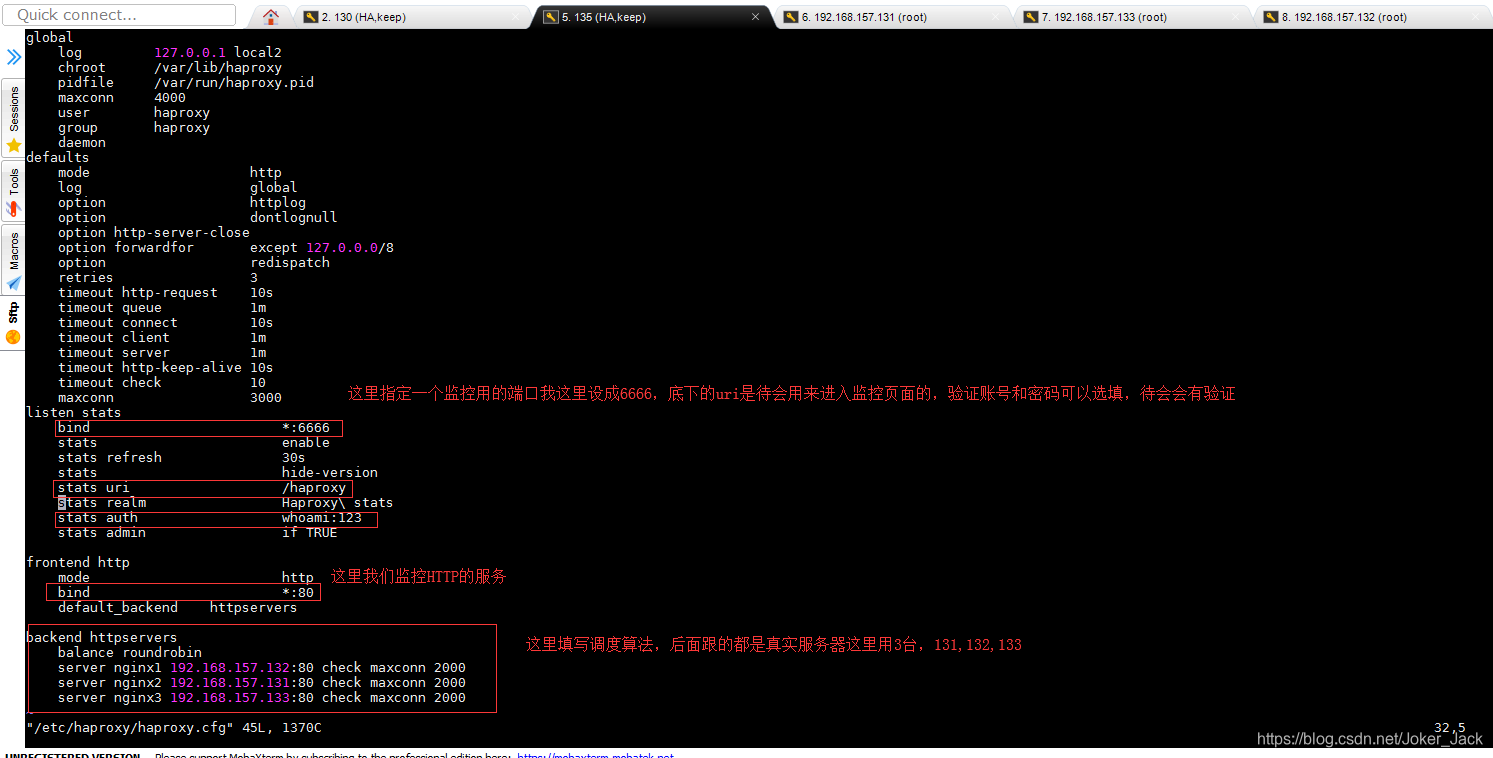Click the 'global' section line
The width and height of the screenshot is (1493, 758).
click(x=50, y=37)
